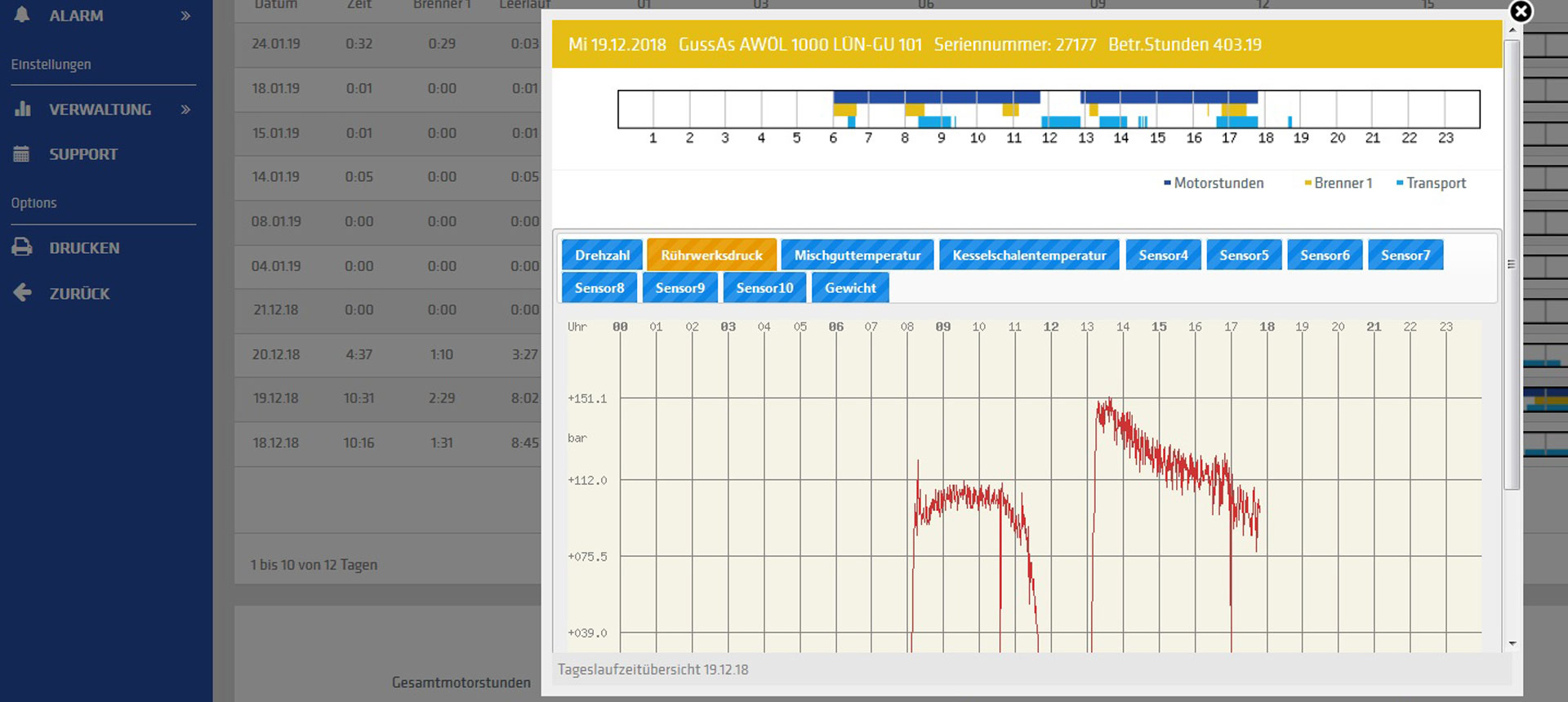
Task: Select the 14.01.19 date row
Action: [388, 177]
